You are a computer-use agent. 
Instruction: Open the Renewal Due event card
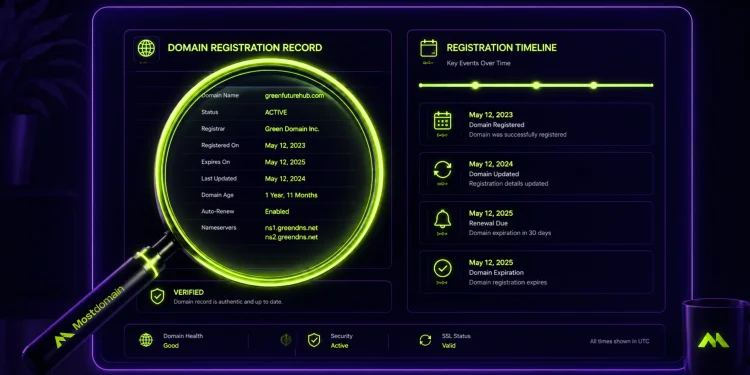click(536, 223)
